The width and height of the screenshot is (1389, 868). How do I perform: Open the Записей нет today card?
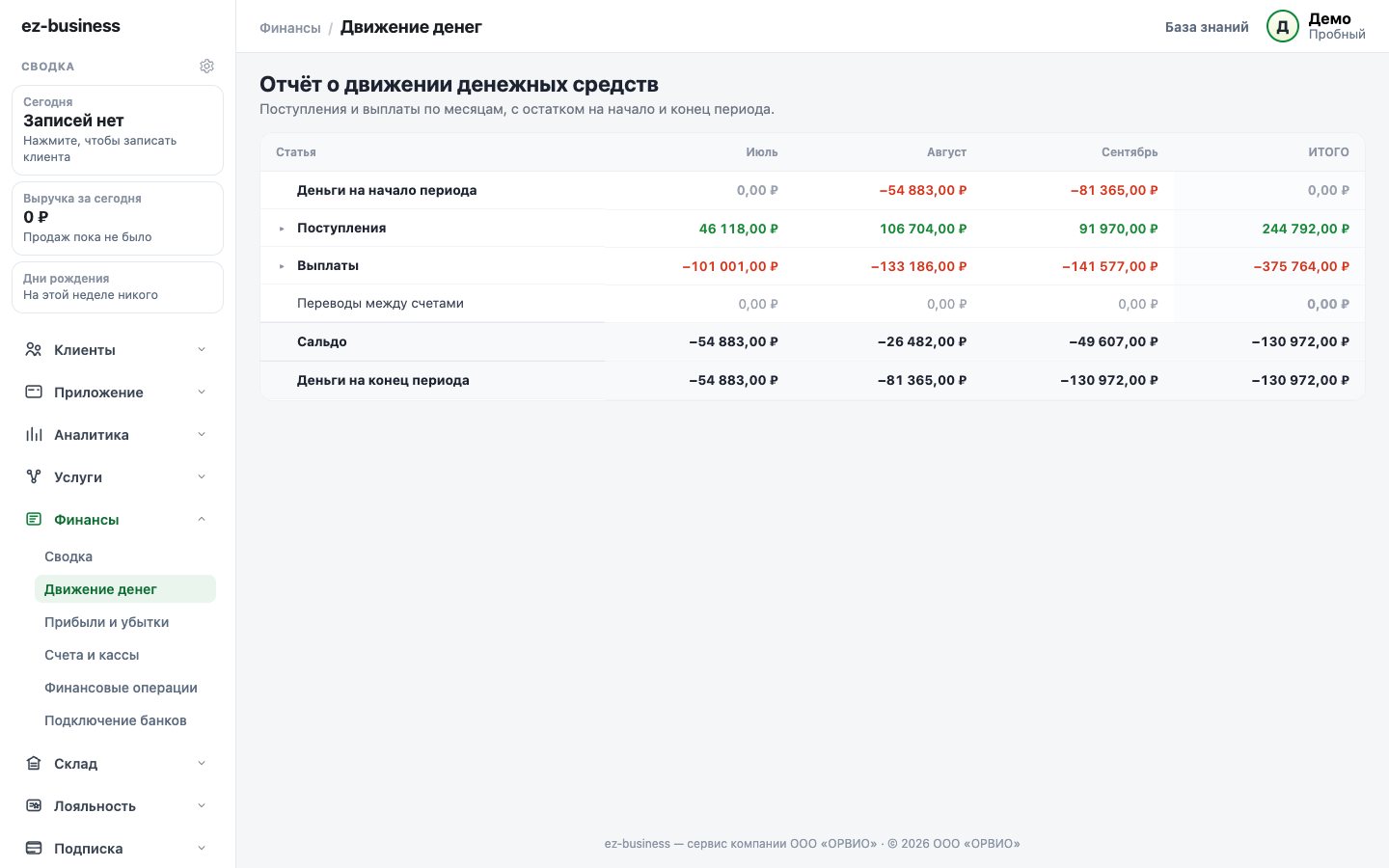(118, 130)
